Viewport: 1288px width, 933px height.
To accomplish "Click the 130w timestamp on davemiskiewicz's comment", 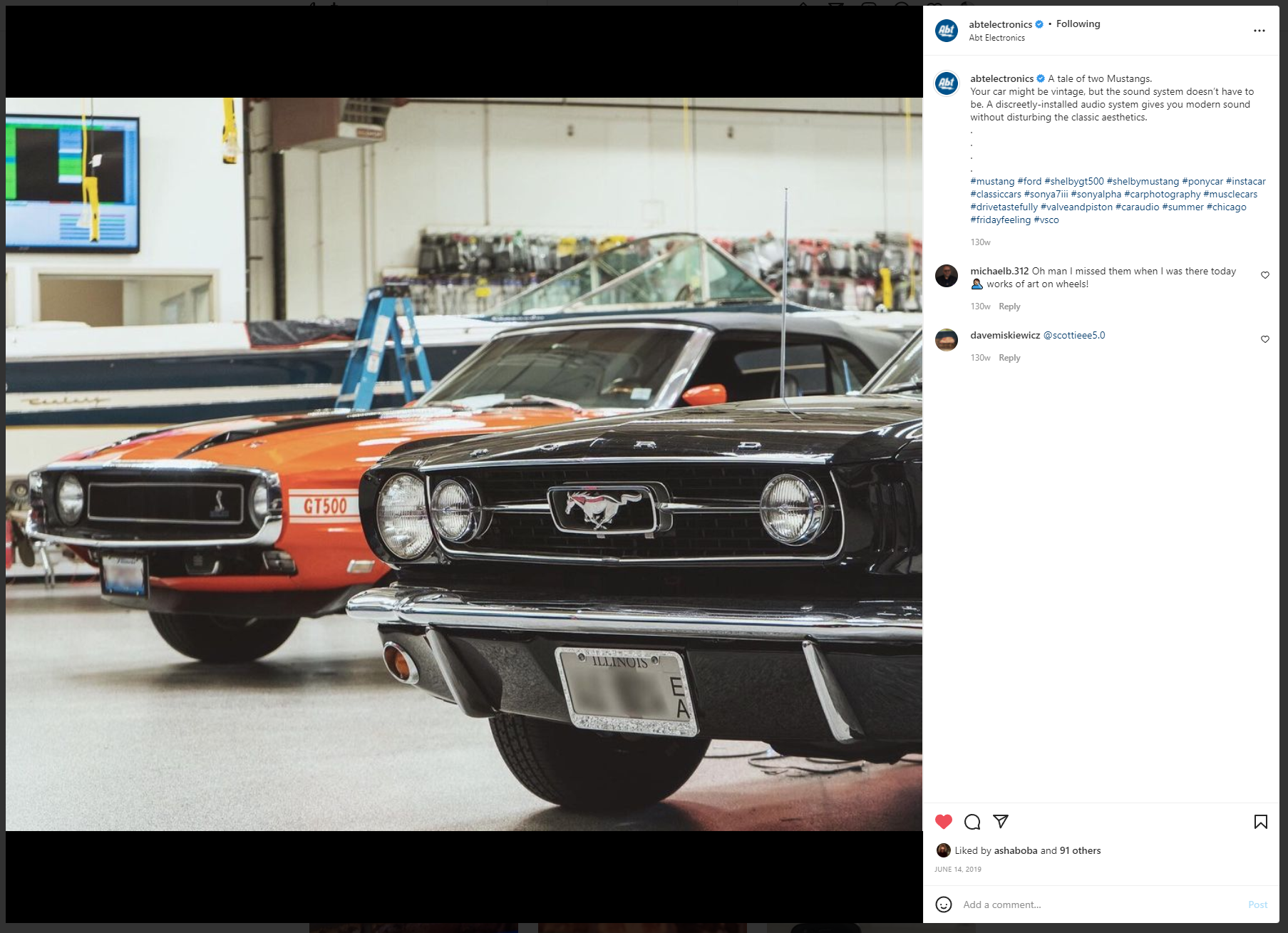I will (x=980, y=358).
